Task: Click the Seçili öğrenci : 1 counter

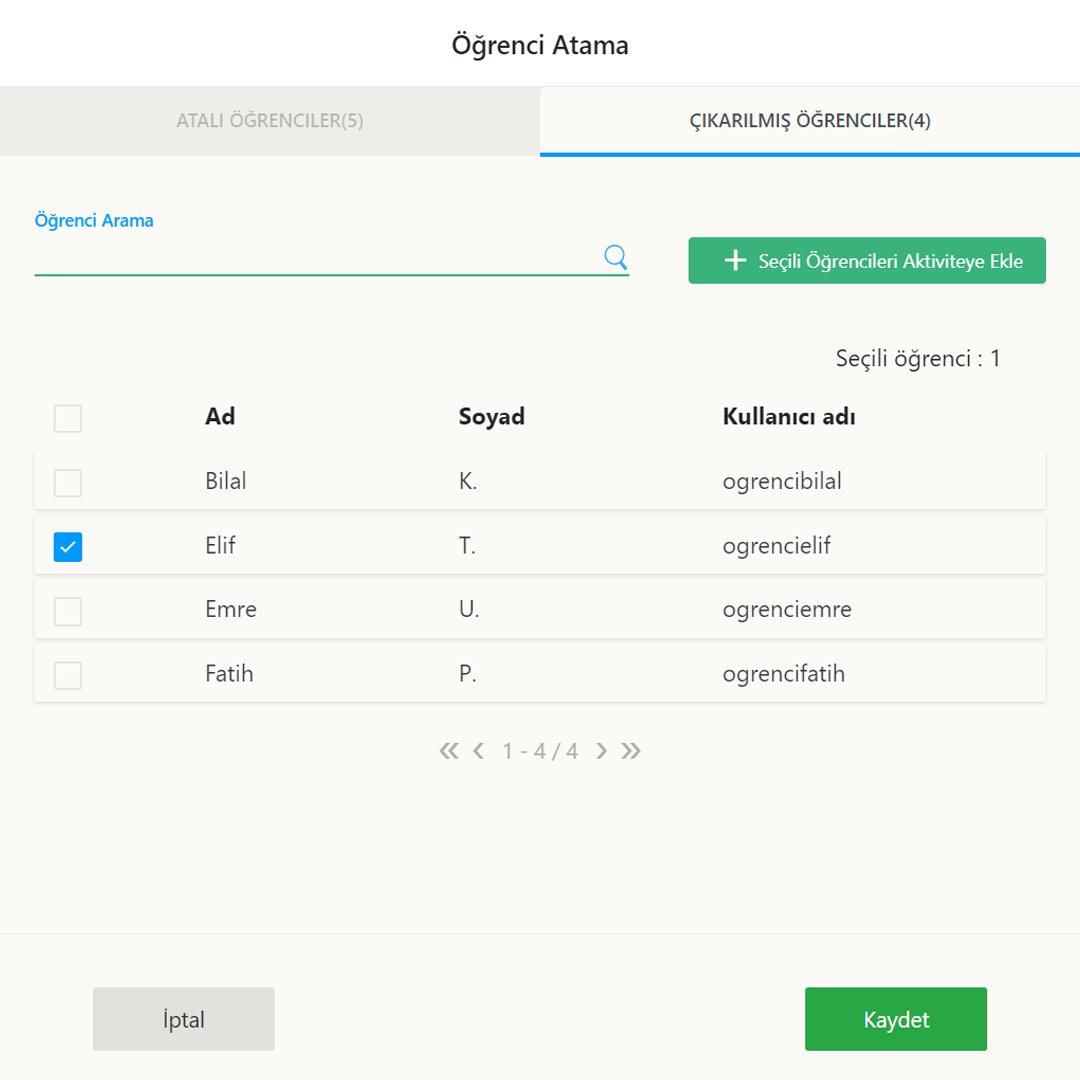Action: pyautogui.click(x=917, y=358)
